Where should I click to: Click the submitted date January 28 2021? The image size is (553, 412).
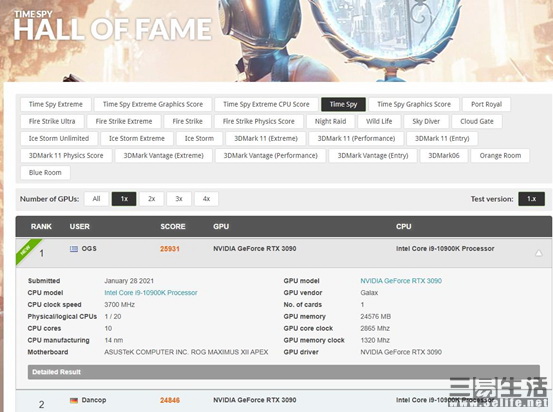[129, 281]
